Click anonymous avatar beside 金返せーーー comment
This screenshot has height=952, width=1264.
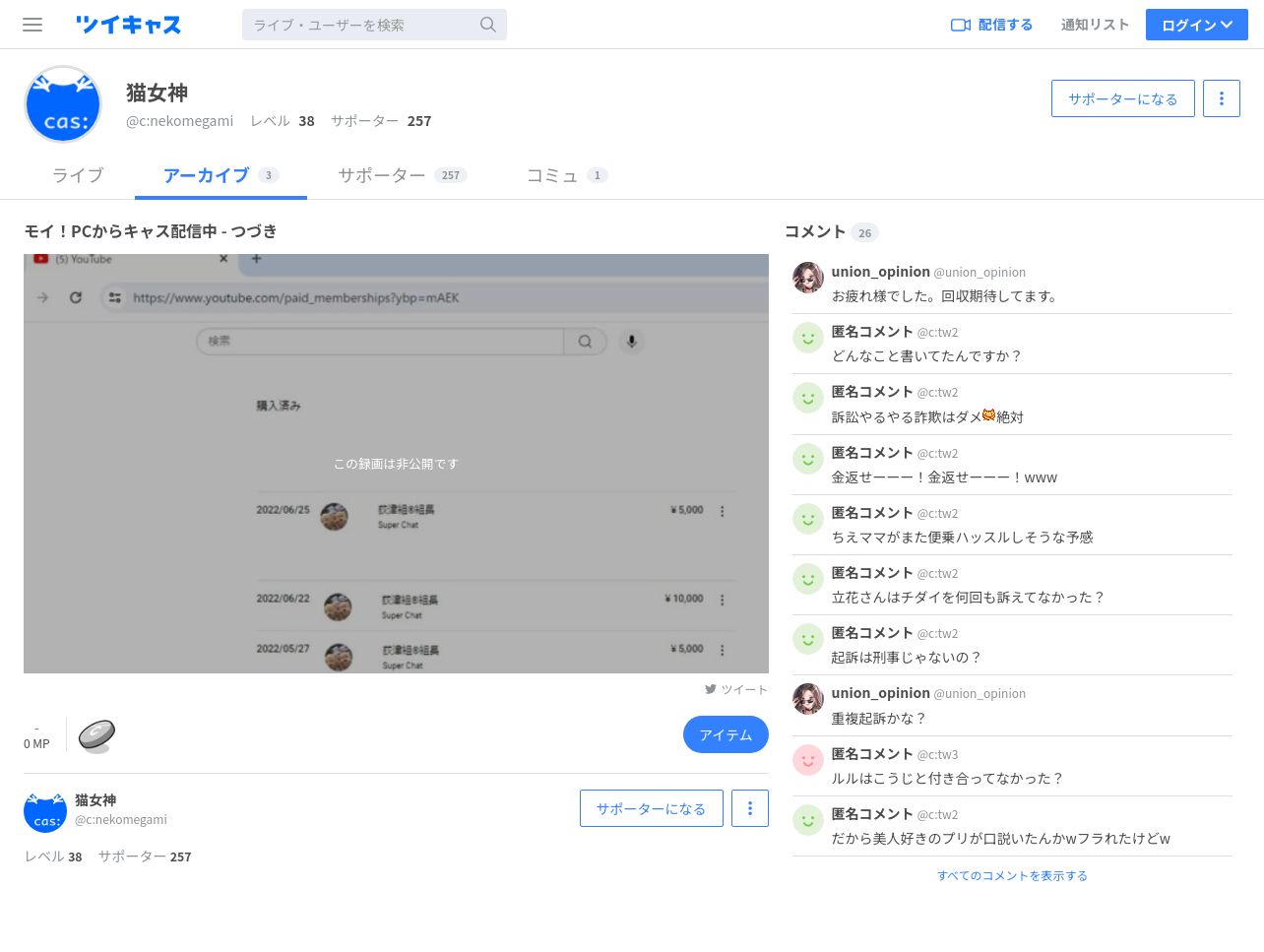pyautogui.click(x=808, y=459)
